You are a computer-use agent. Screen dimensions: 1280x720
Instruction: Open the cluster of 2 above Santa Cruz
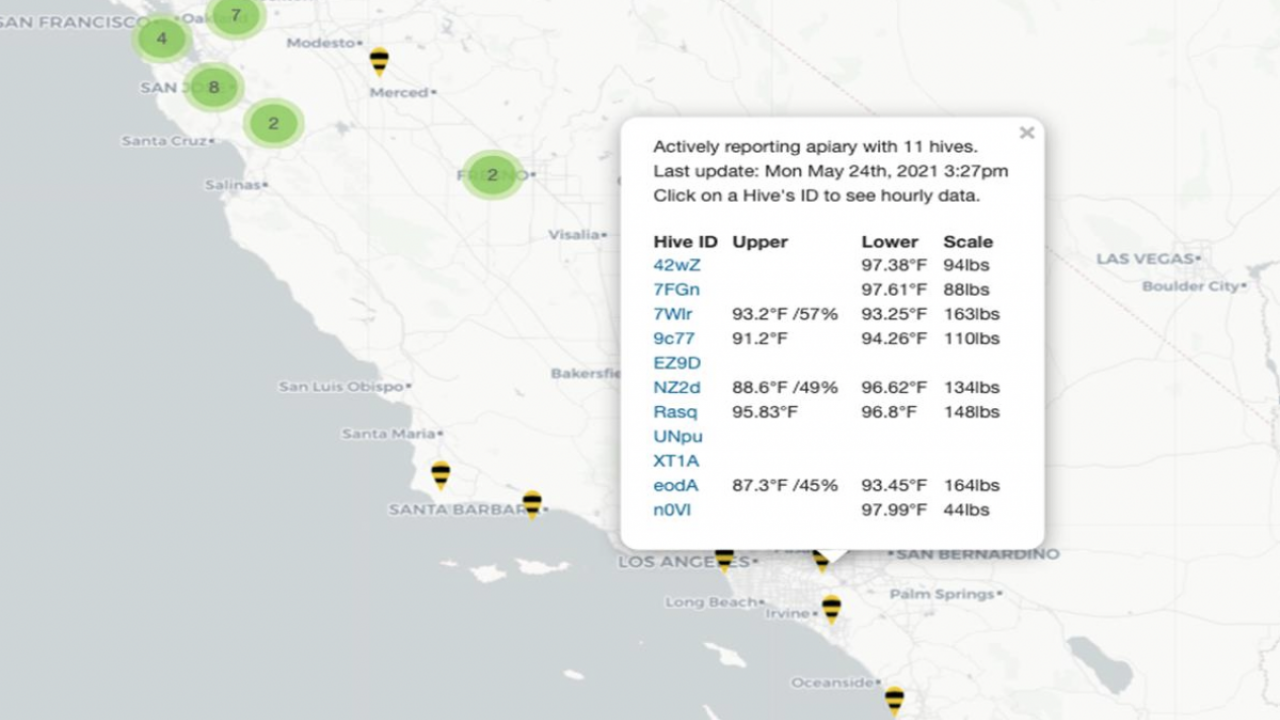273,124
